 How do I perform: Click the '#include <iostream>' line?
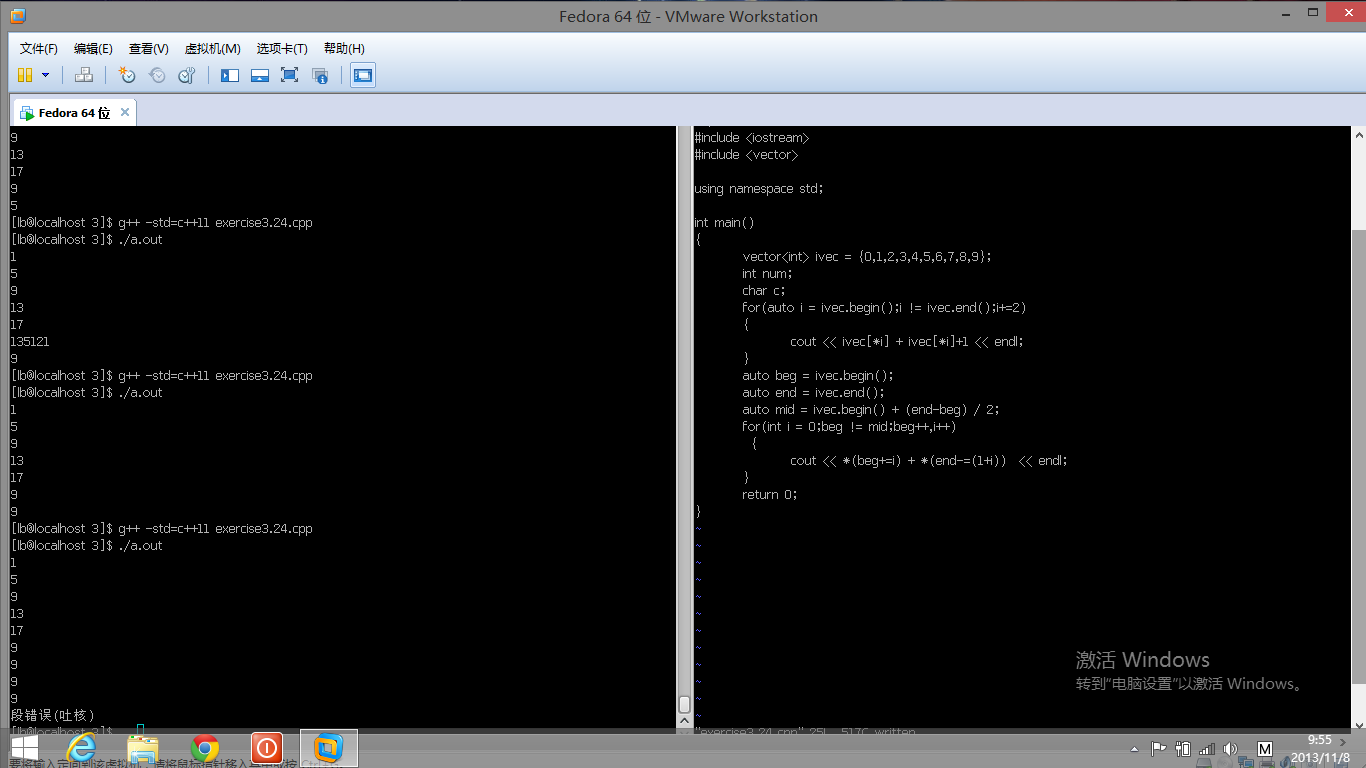tap(752, 138)
